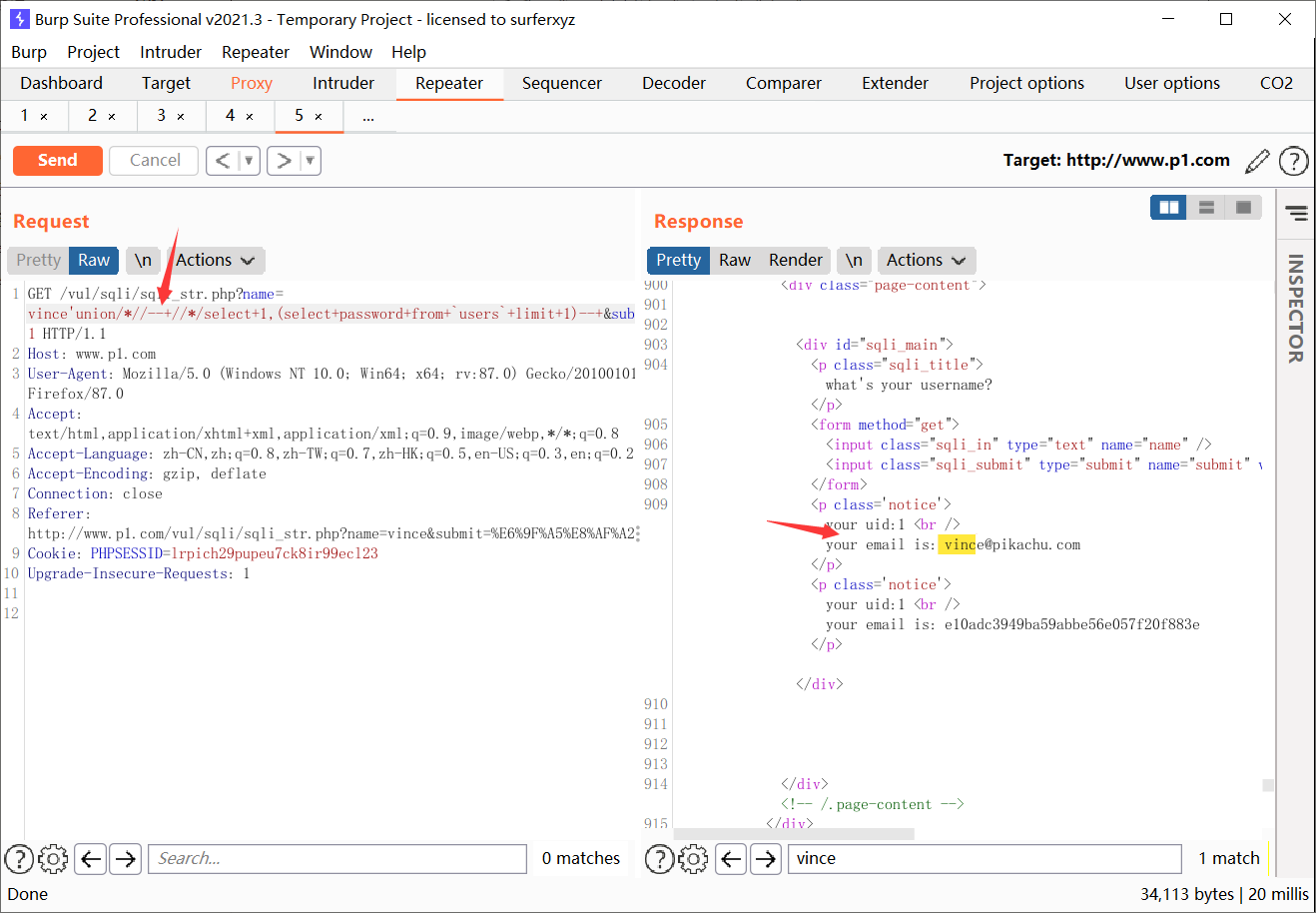Viewport: 1316px width, 913px height.
Task: Edit target with the pencil icon
Action: pos(1258,161)
